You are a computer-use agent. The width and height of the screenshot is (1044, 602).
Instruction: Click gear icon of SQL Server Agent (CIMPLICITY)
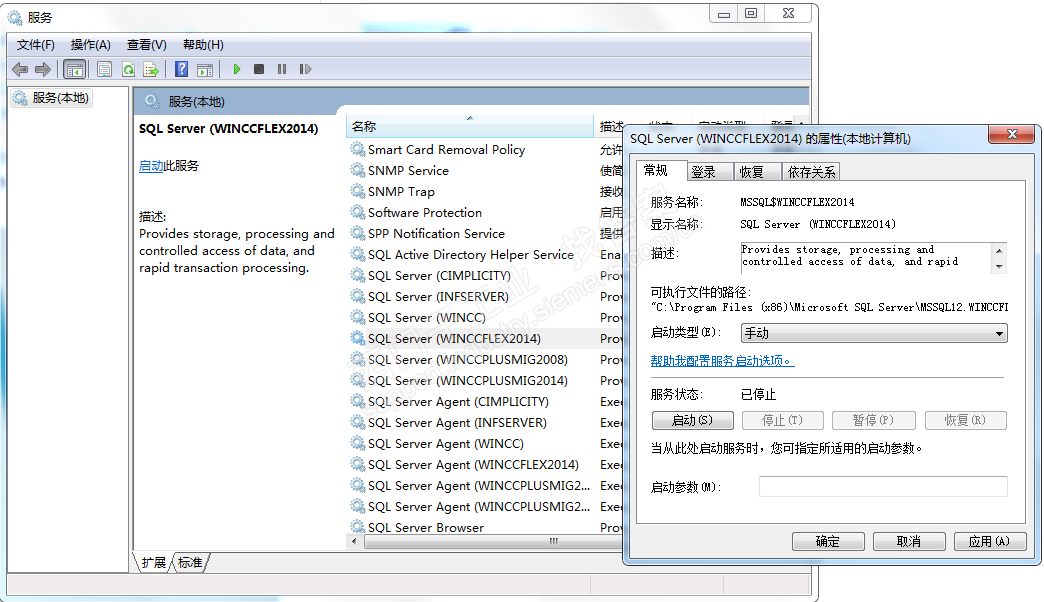click(358, 401)
